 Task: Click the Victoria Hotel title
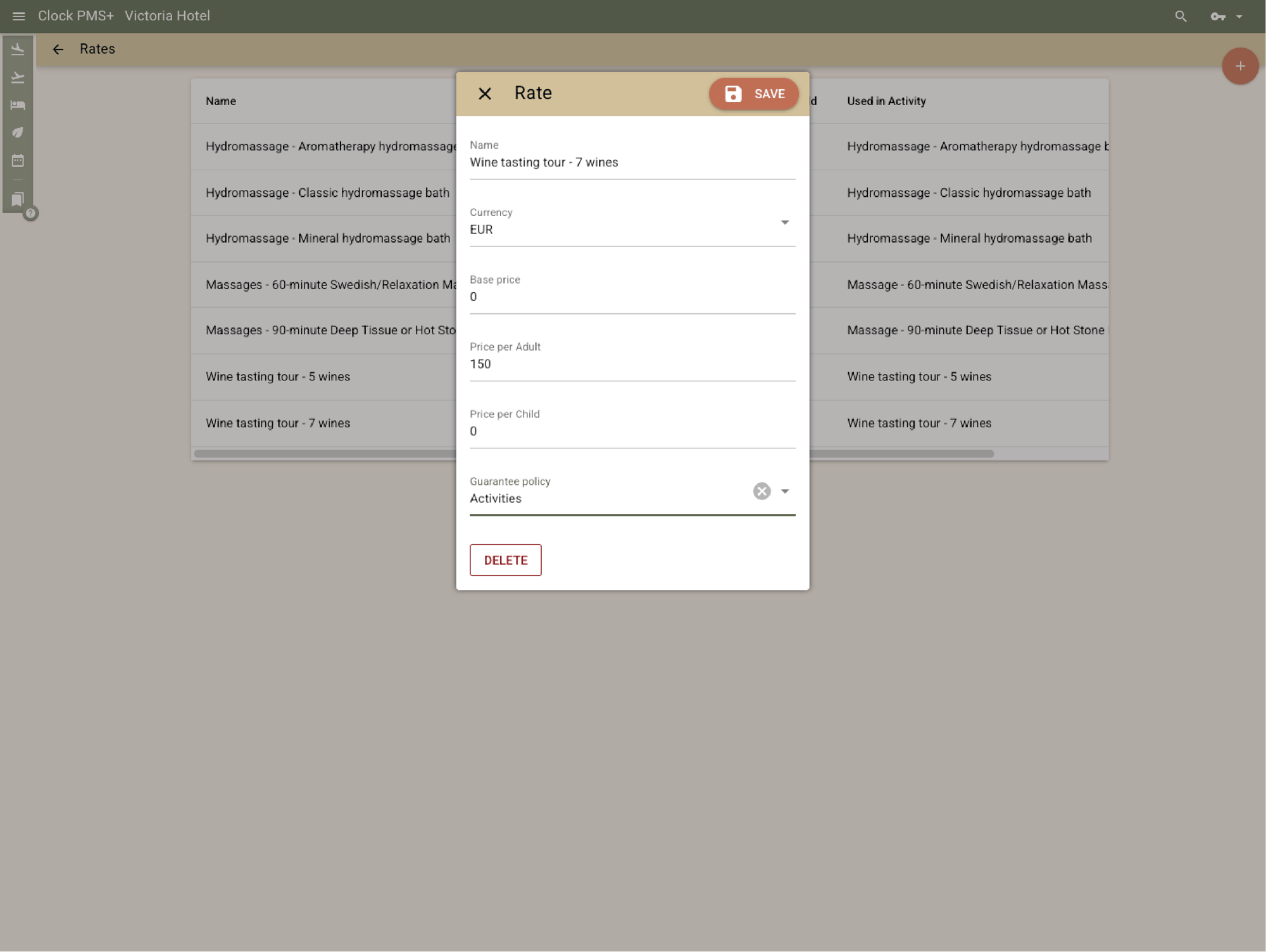tap(167, 16)
